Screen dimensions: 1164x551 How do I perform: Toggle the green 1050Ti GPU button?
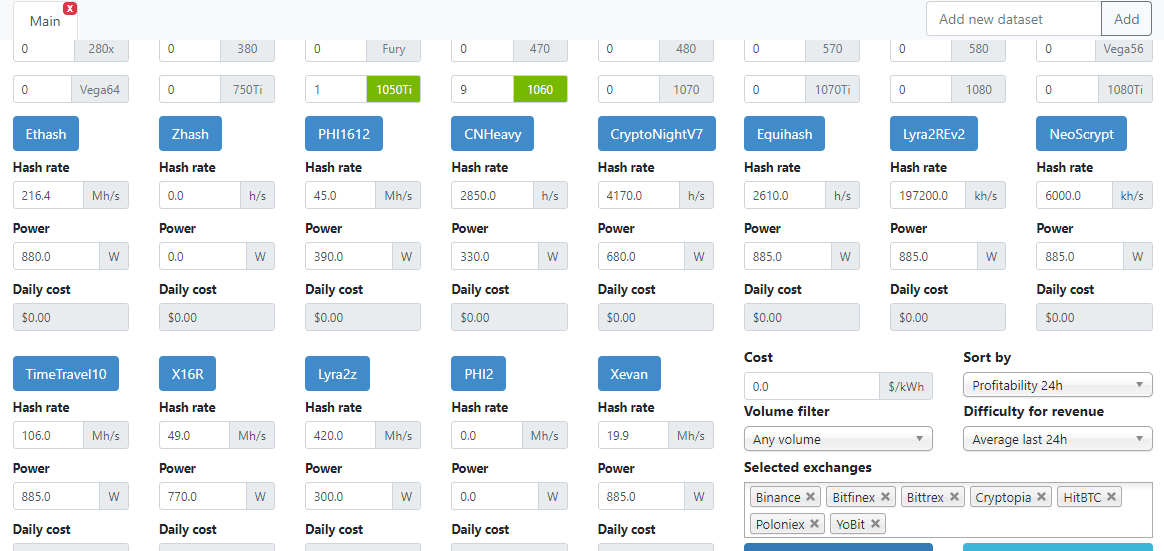tap(393, 90)
